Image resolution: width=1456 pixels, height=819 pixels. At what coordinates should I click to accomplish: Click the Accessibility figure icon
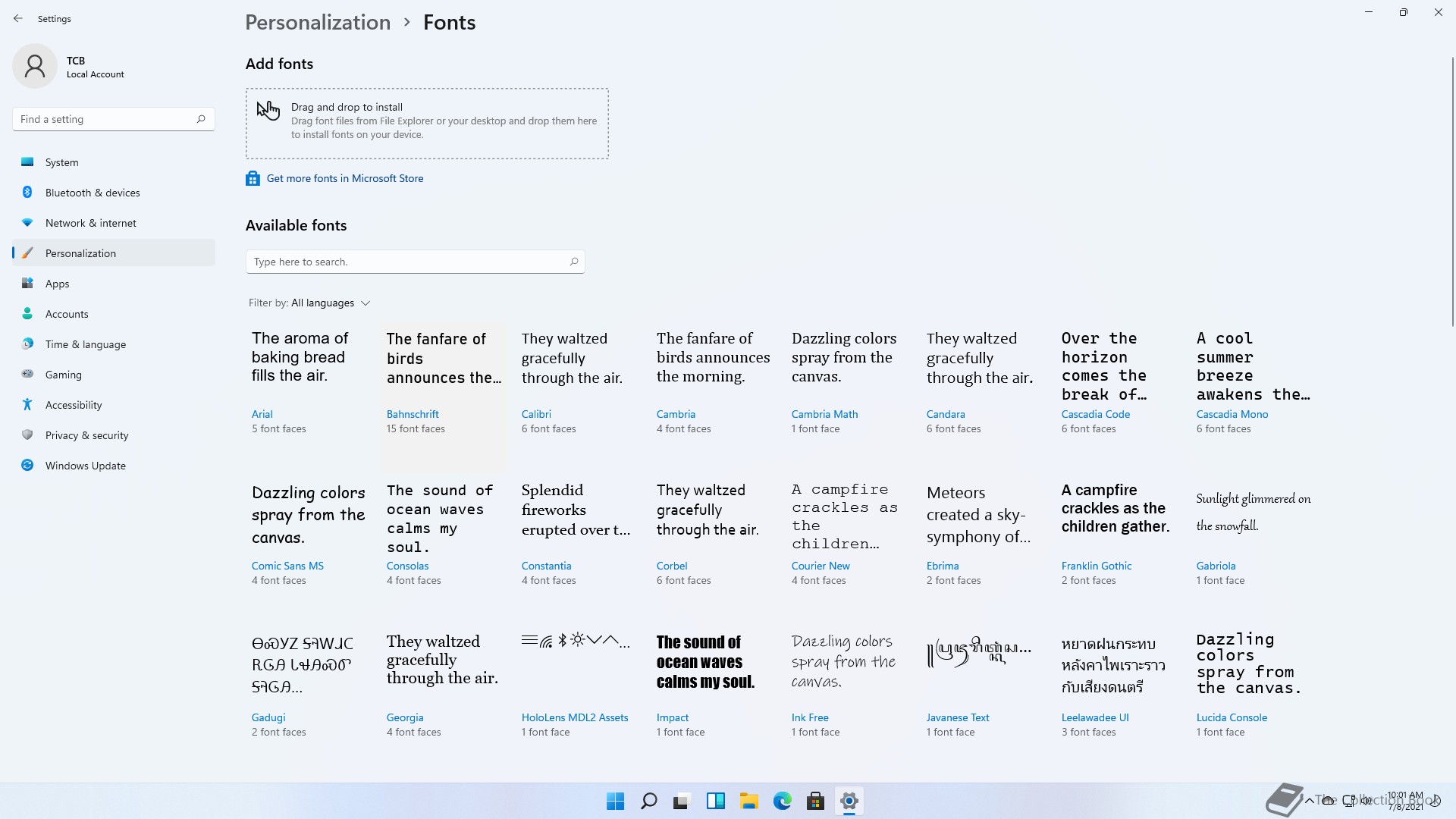pyautogui.click(x=27, y=404)
